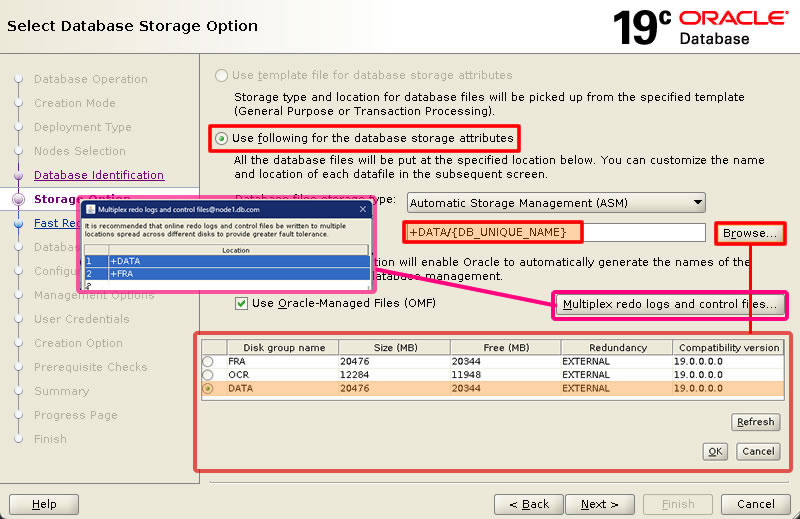Click the Summary step
Screen dimensions: 800x519
pos(61,391)
